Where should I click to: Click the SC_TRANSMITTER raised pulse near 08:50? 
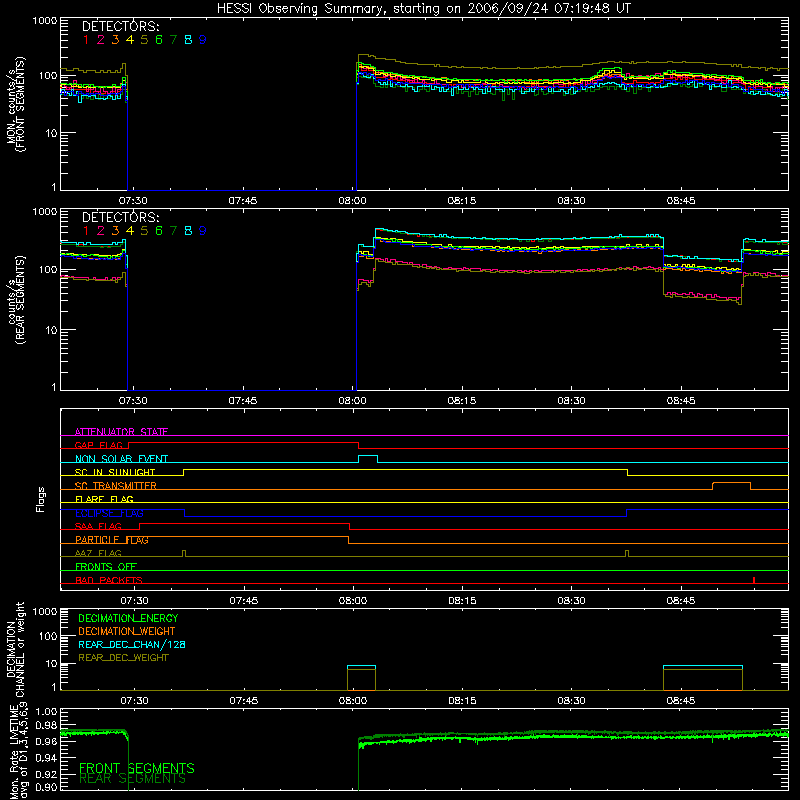tap(731, 486)
